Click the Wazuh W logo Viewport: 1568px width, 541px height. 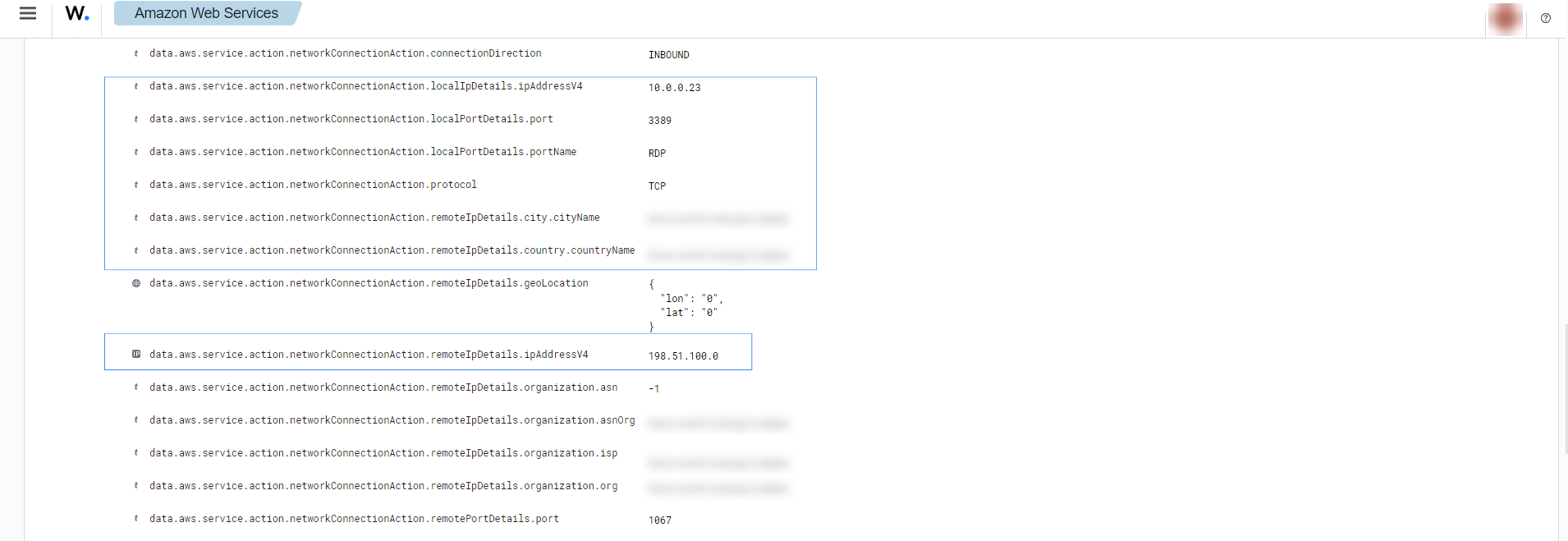[x=76, y=14]
